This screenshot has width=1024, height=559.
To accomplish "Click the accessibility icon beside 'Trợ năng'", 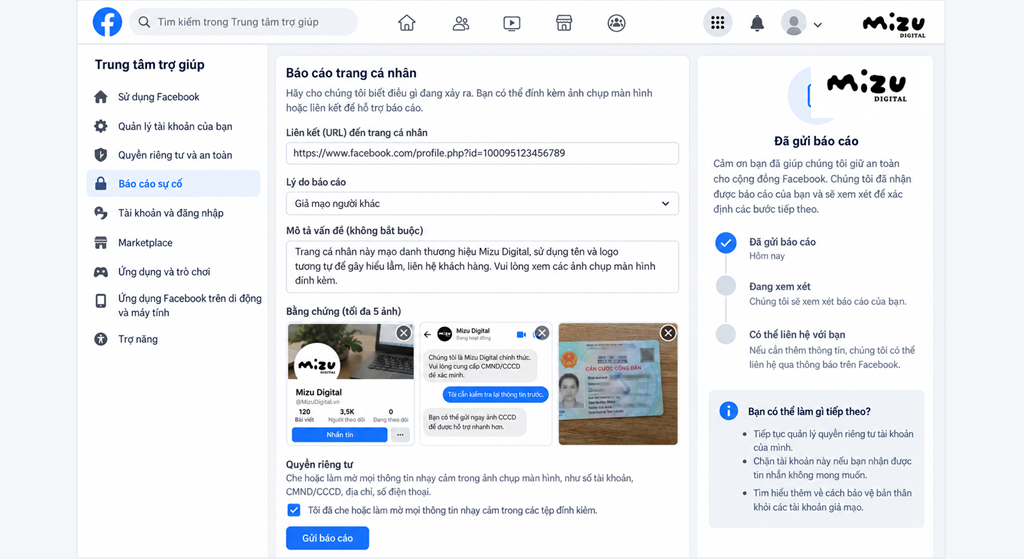I will point(101,339).
